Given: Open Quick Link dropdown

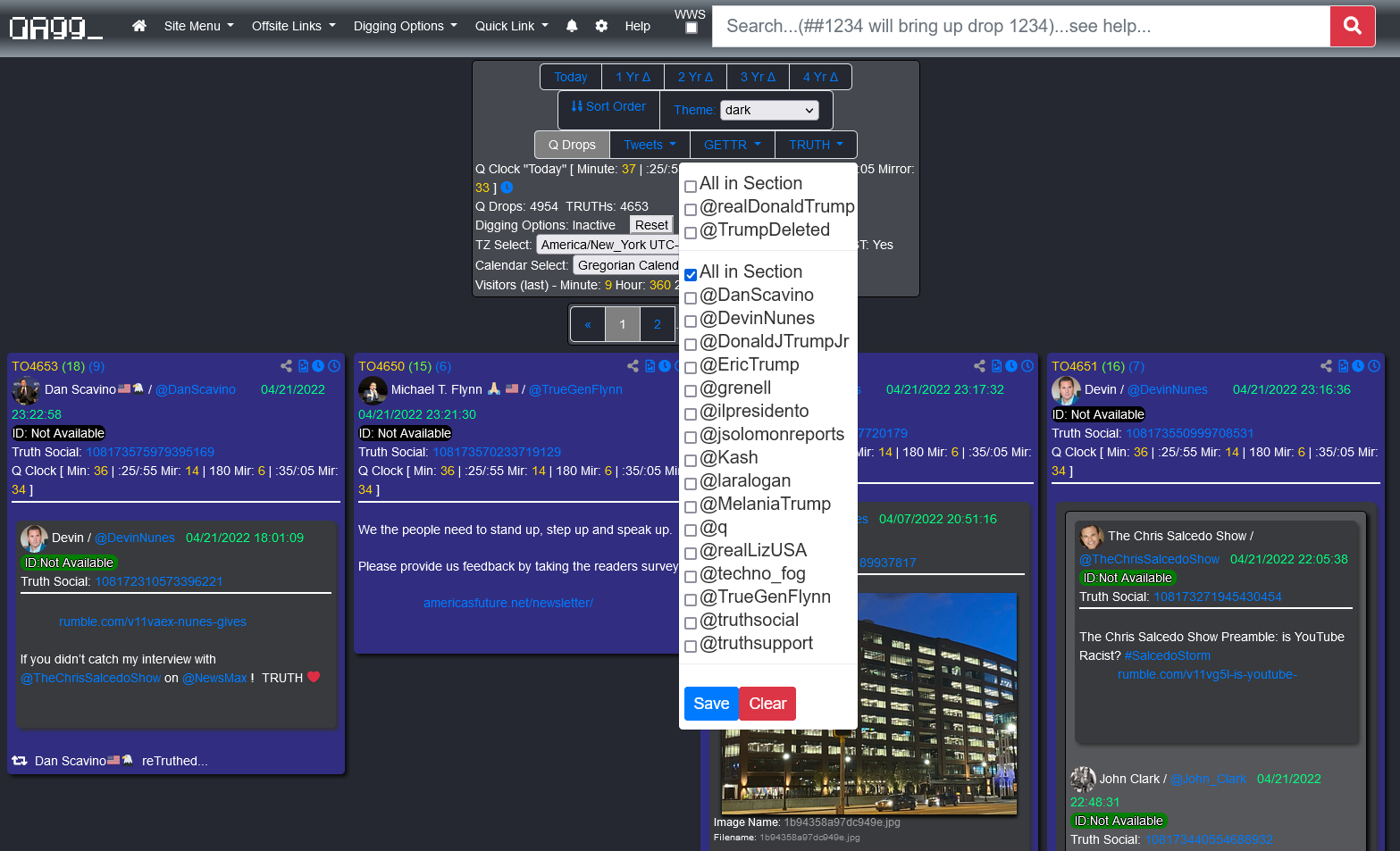Looking at the screenshot, I should tap(511, 26).
